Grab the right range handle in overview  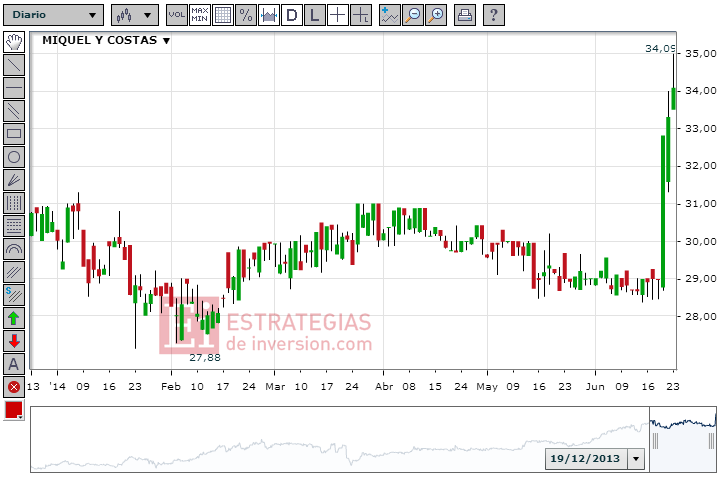(x=712, y=441)
